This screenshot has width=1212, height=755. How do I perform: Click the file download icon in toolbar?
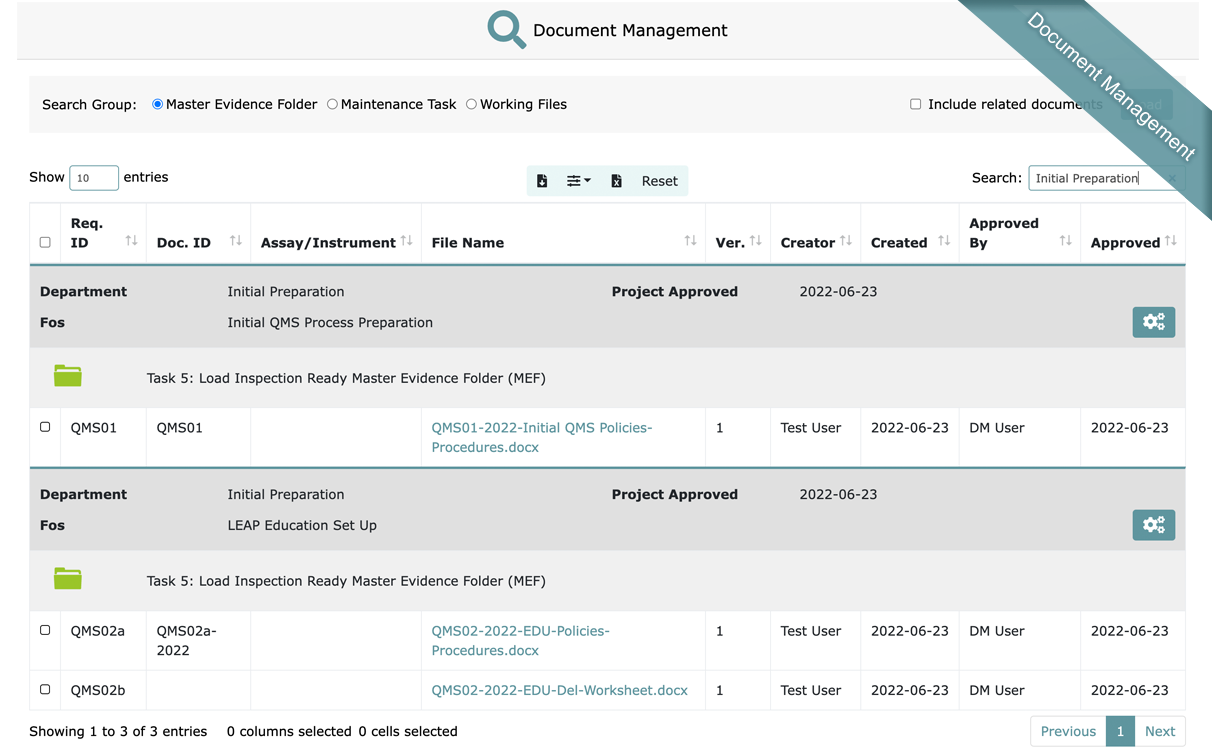[542, 181]
